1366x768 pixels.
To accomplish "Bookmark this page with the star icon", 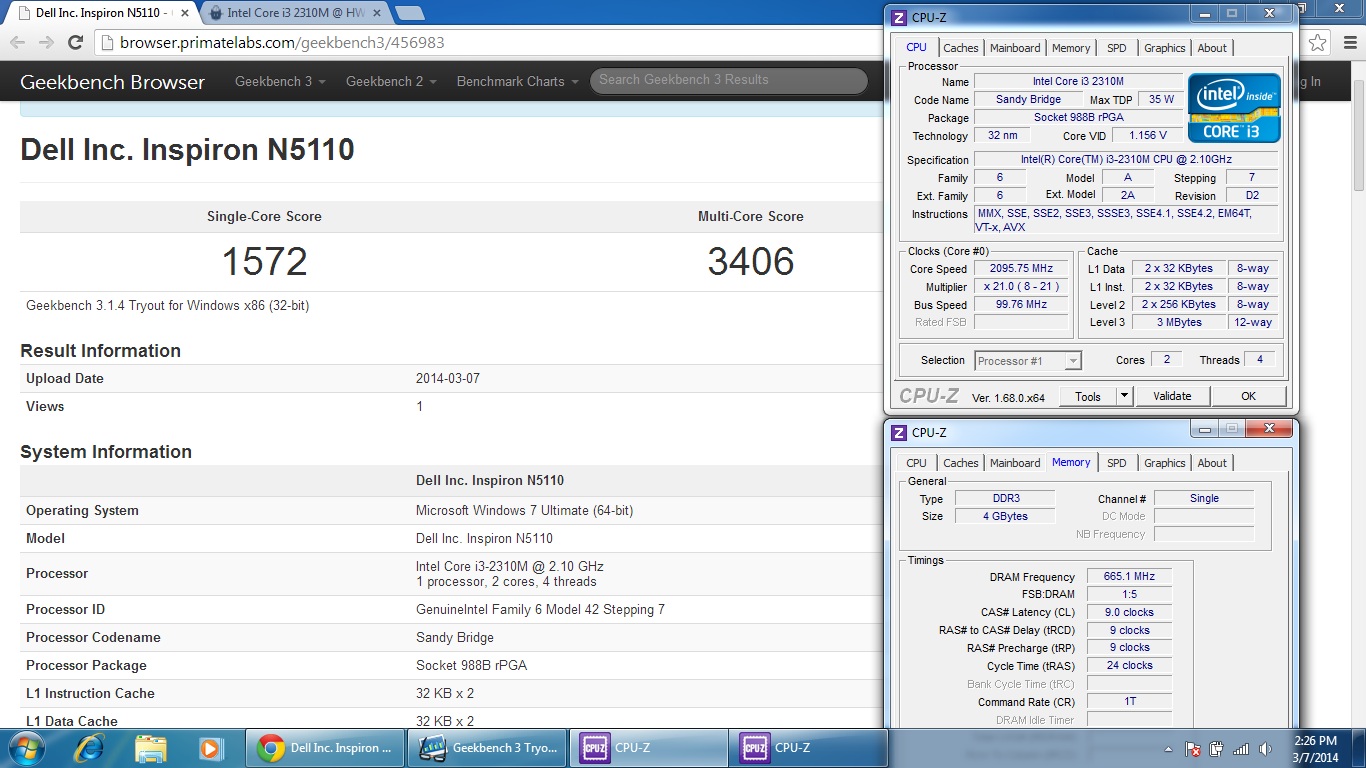I will (1318, 42).
